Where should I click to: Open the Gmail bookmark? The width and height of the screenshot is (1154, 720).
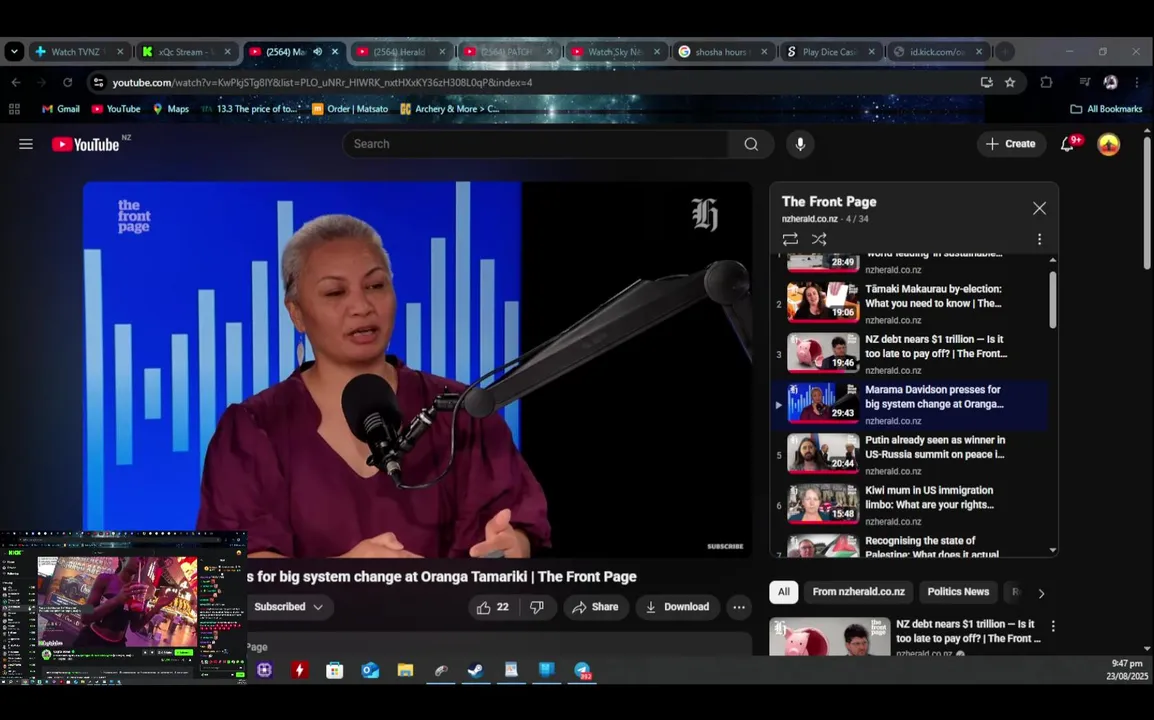60,109
